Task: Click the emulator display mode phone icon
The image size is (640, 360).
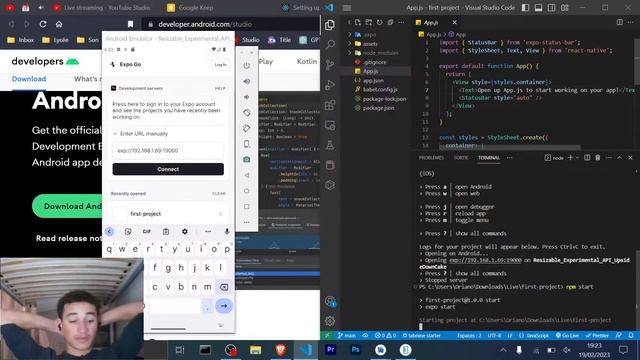Action: click(x=247, y=144)
